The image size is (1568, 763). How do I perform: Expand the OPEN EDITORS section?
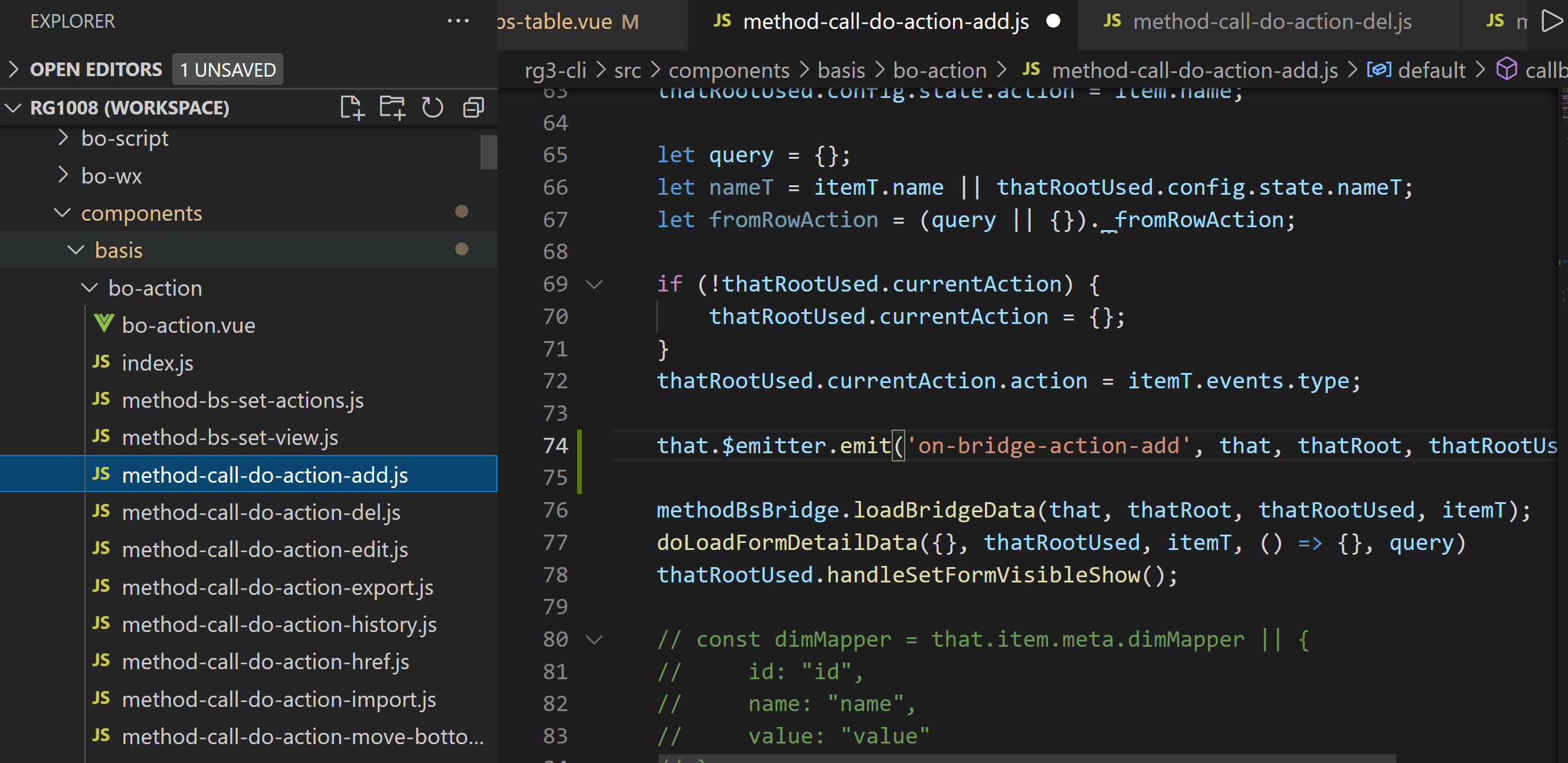14,70
